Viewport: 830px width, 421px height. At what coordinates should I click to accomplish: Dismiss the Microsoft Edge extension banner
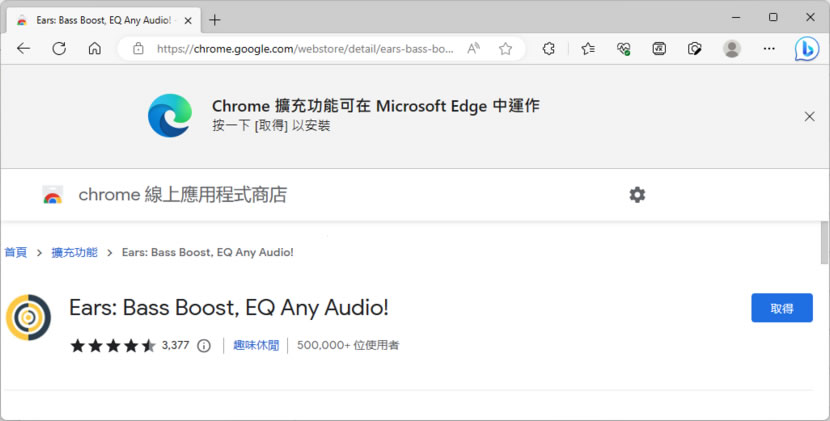[x=809, y=117]
